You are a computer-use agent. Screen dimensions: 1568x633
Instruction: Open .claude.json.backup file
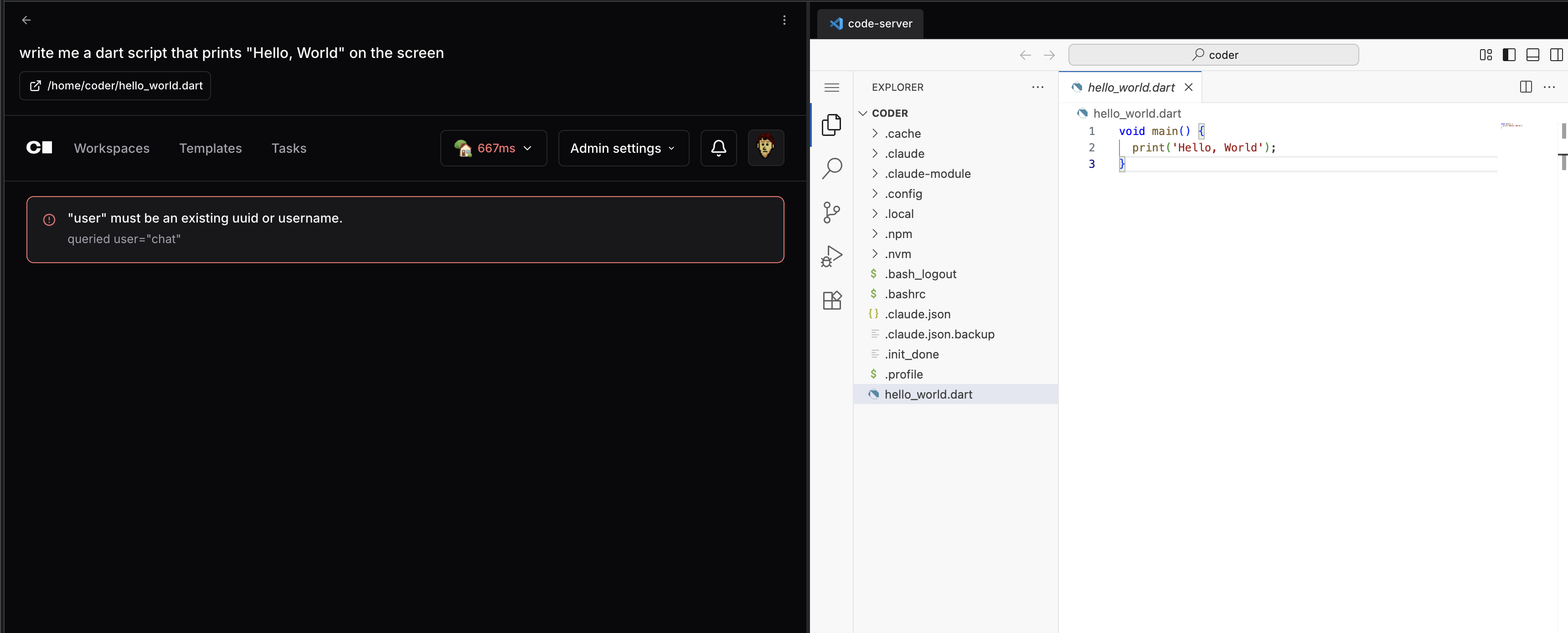pyautogui.click(x=956, y=334)
